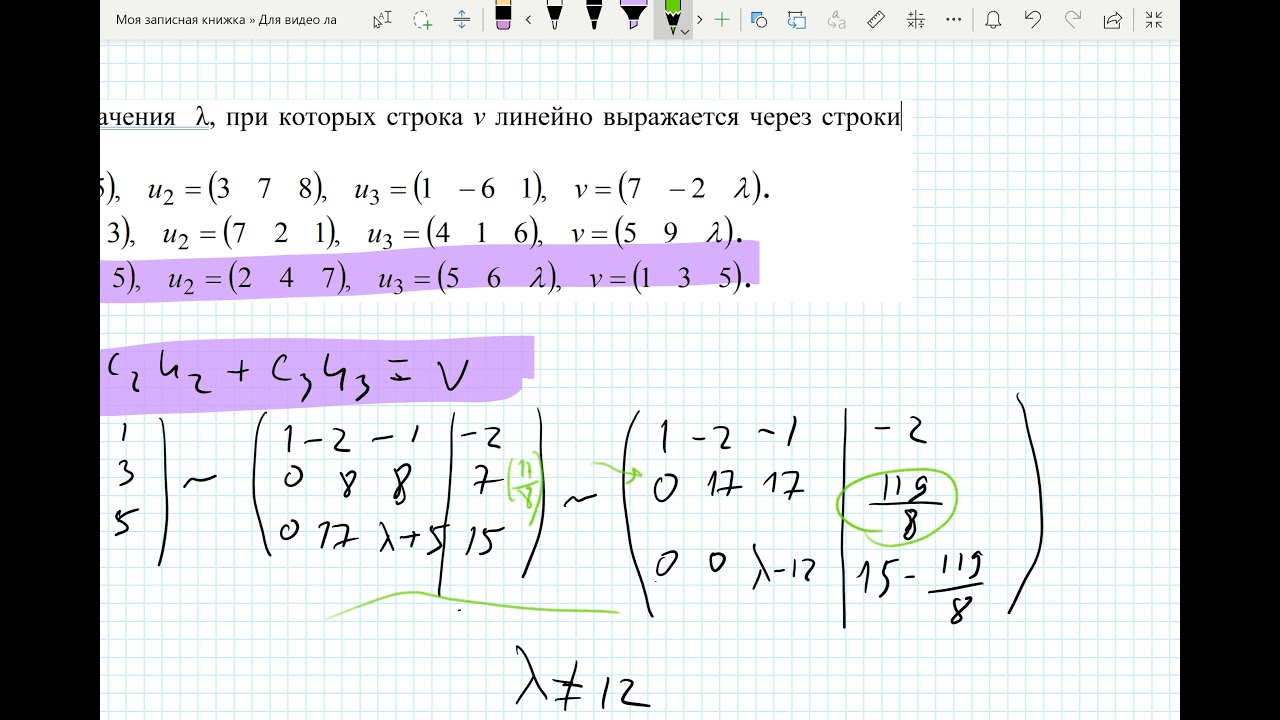Click the text 'u2 = (3 7 8)'
Screen dimensions: 1280x720
click(235, 190)
